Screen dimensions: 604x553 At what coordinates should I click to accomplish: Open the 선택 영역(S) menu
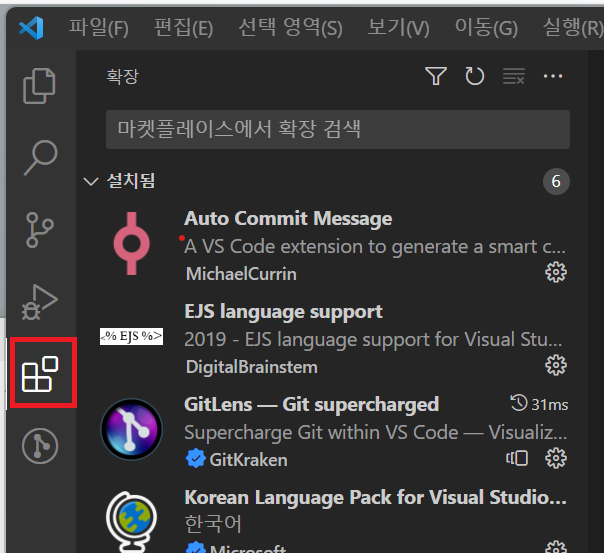[290, 28]
